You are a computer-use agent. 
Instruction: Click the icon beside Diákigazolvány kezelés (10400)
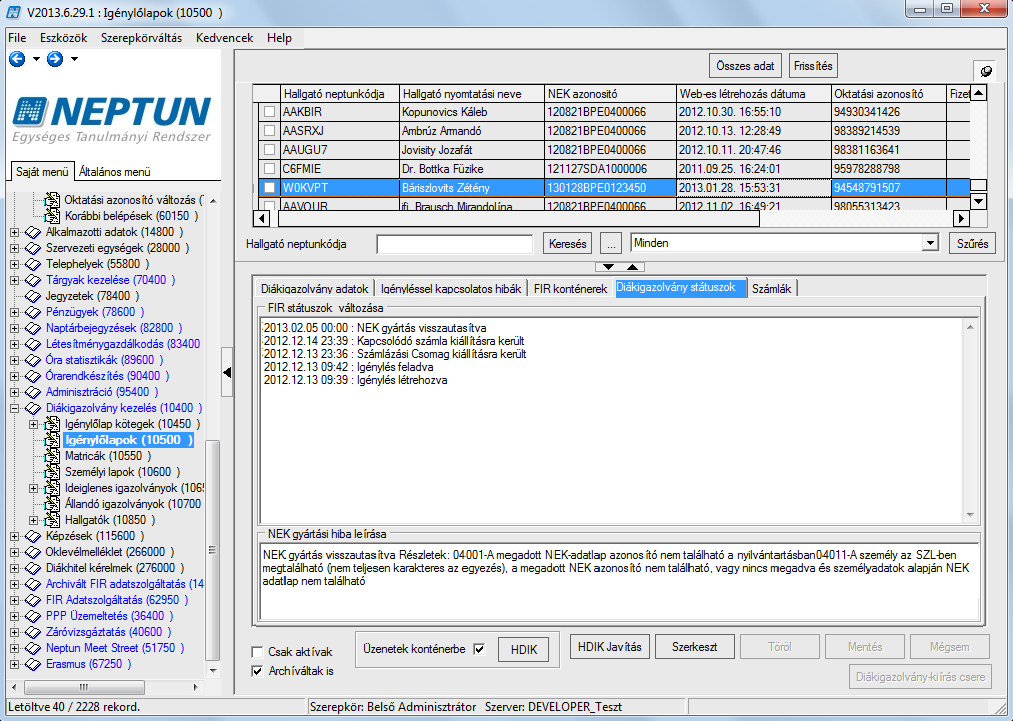click(x=32, y=408)
